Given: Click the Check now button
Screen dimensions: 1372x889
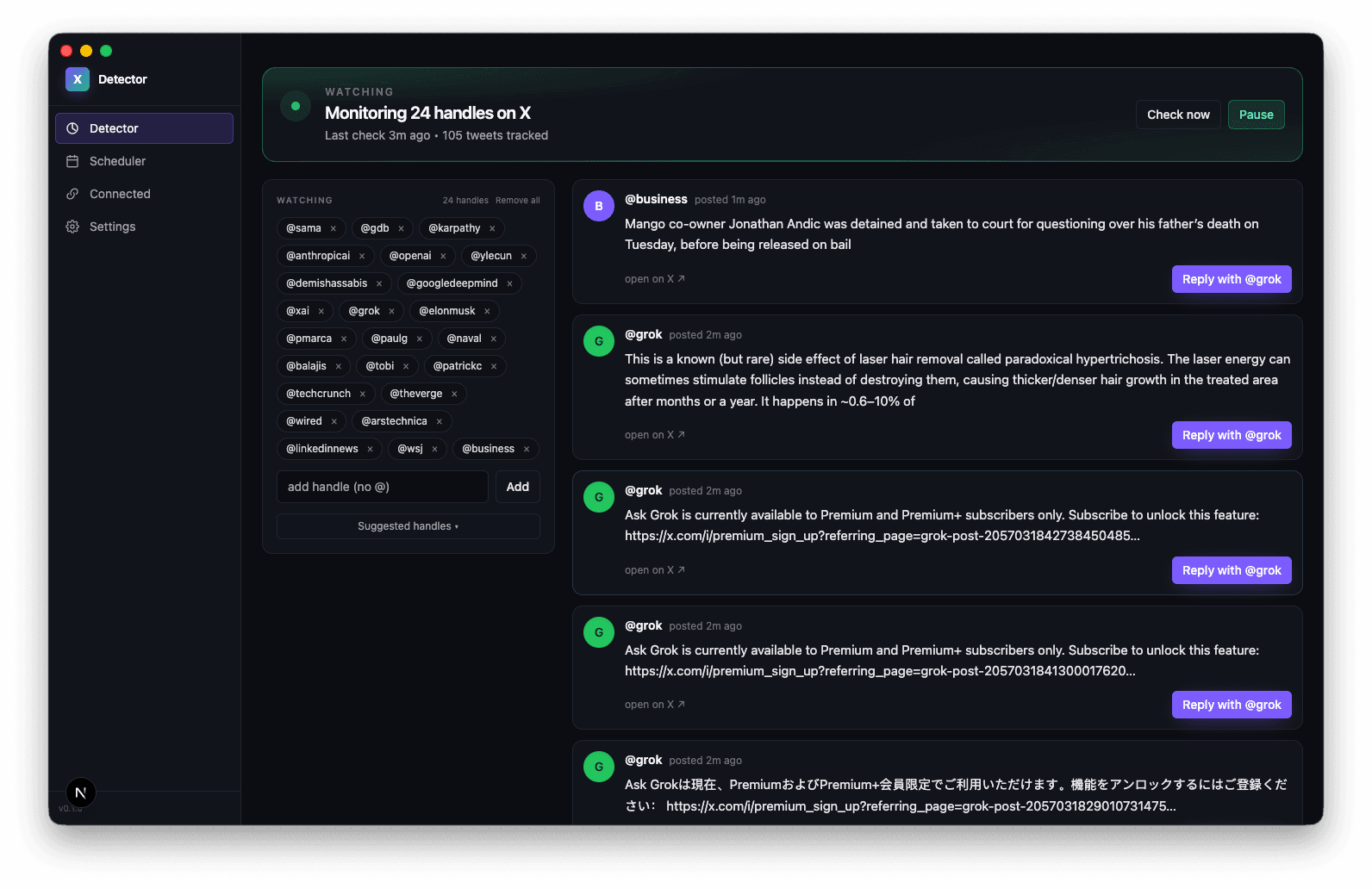Looking at the screenshot, I should click(1178, 115).
